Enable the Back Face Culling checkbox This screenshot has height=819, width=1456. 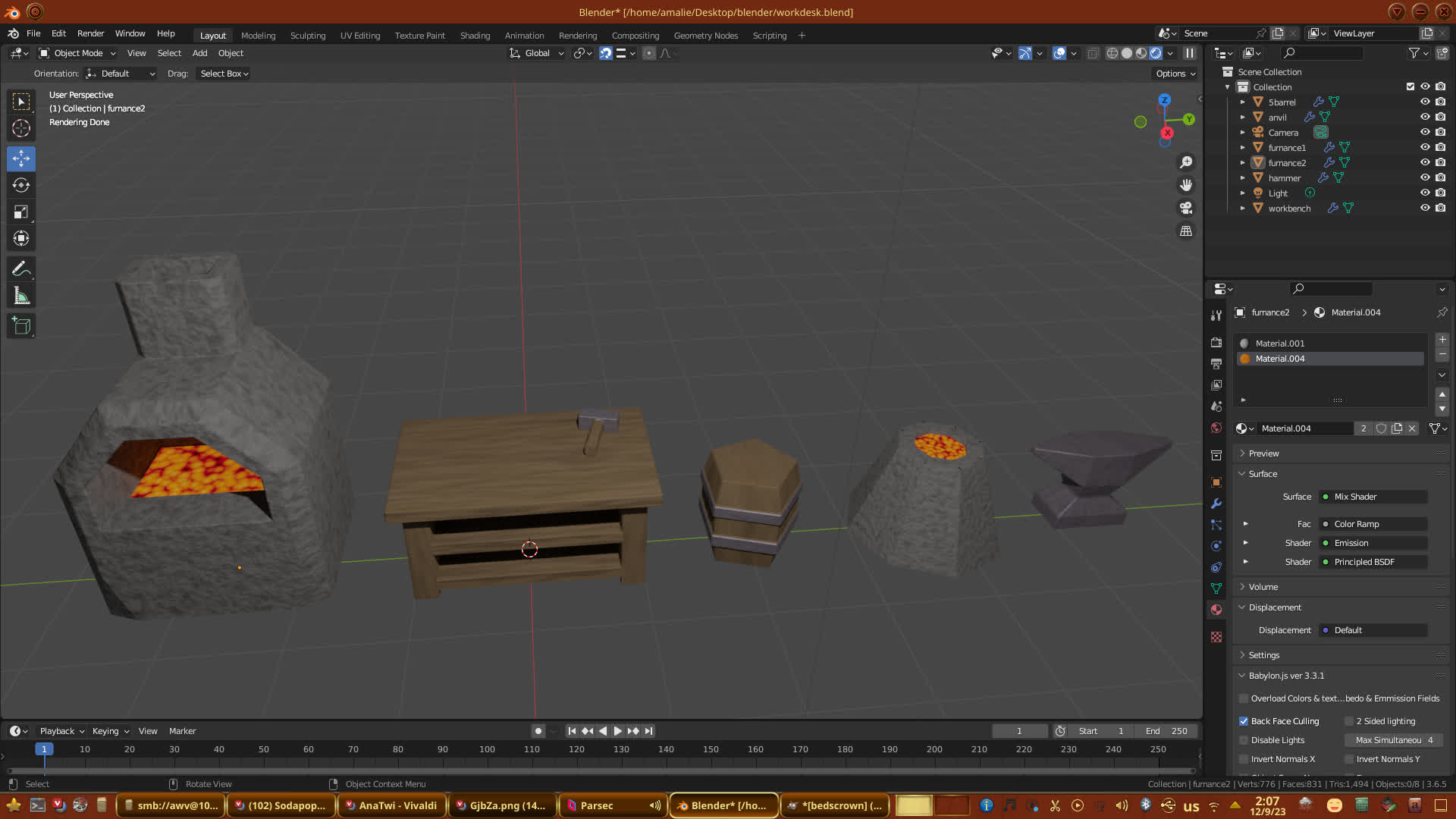[1244, 721]
